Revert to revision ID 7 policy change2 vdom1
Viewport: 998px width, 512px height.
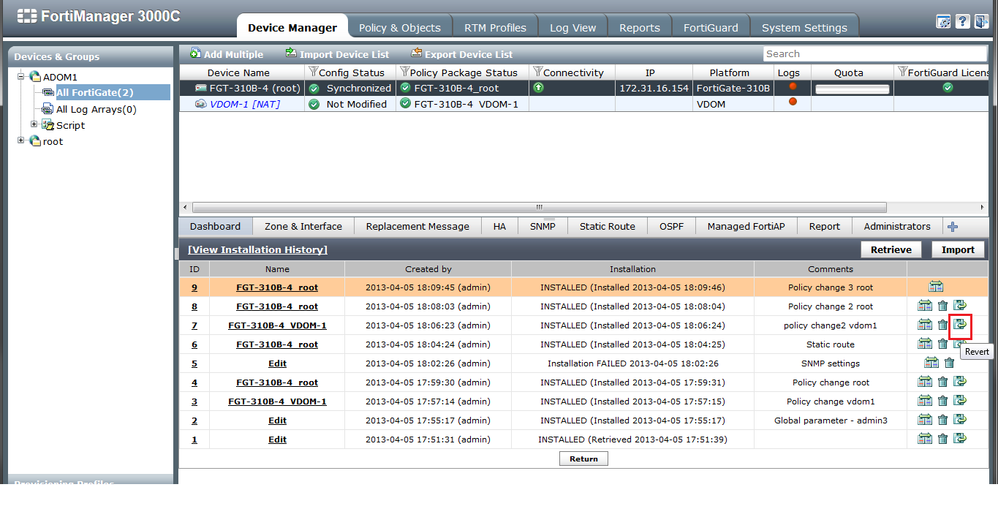coord(960,325)
